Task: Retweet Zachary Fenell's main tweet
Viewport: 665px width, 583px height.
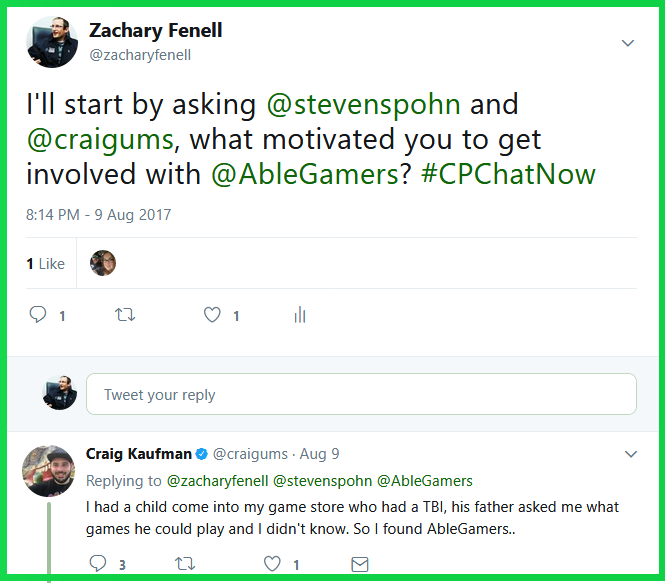Action: (125, 315)
